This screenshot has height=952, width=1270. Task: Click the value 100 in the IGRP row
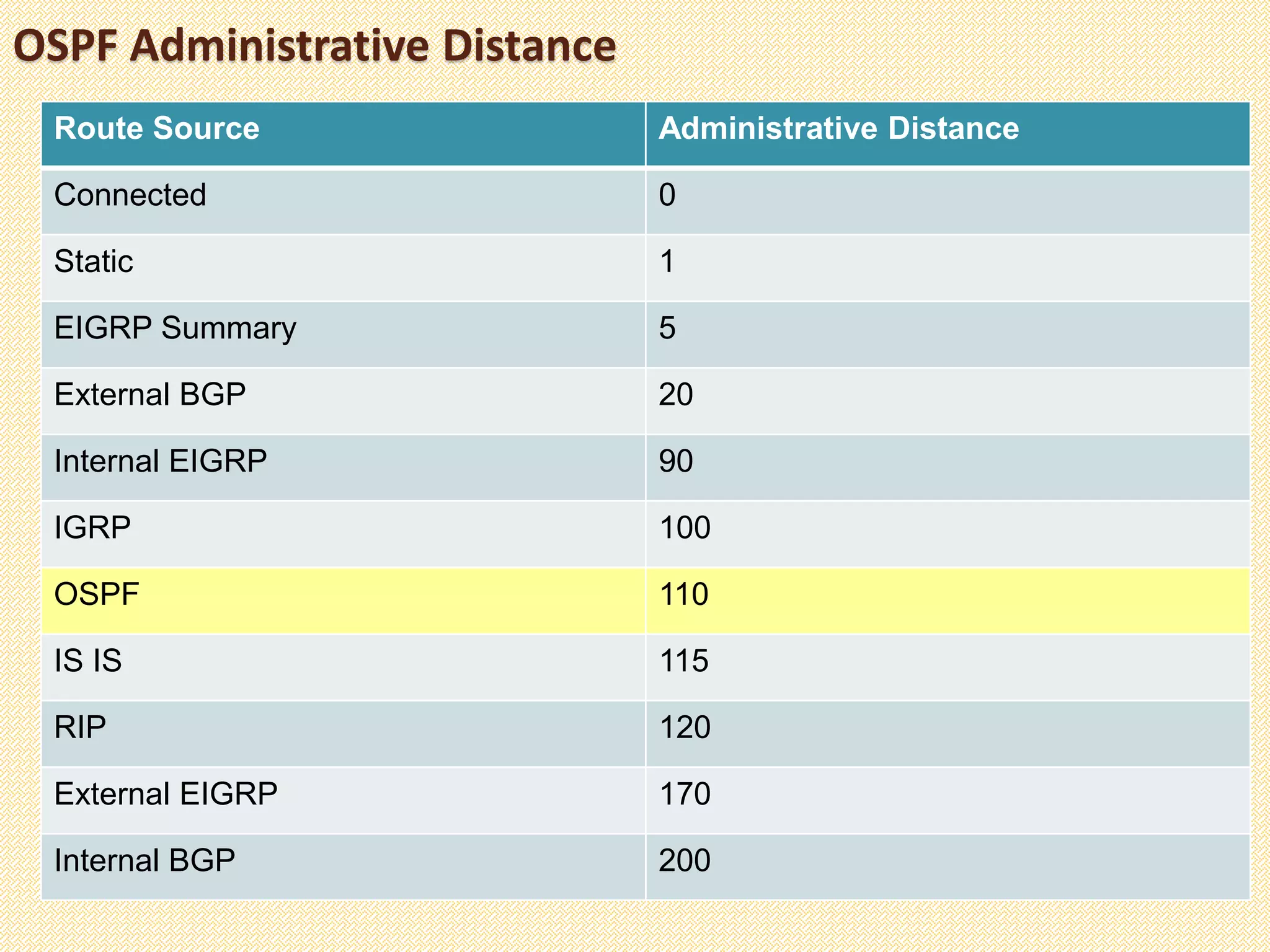pos(685,527)
